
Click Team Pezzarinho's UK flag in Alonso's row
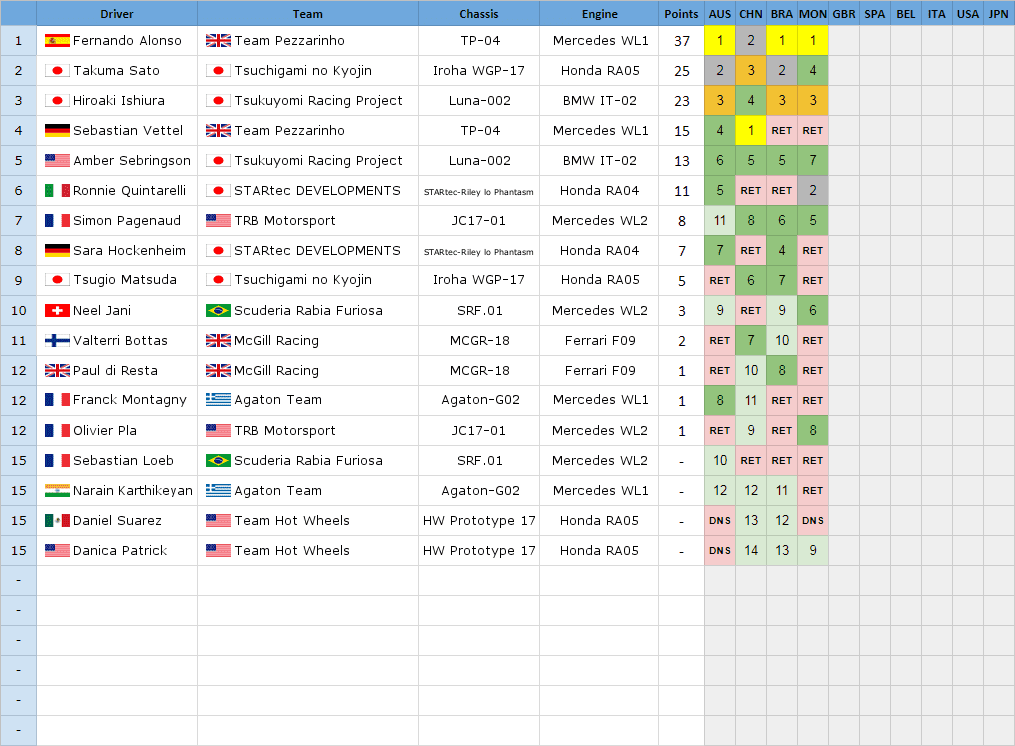coord(218,41)
